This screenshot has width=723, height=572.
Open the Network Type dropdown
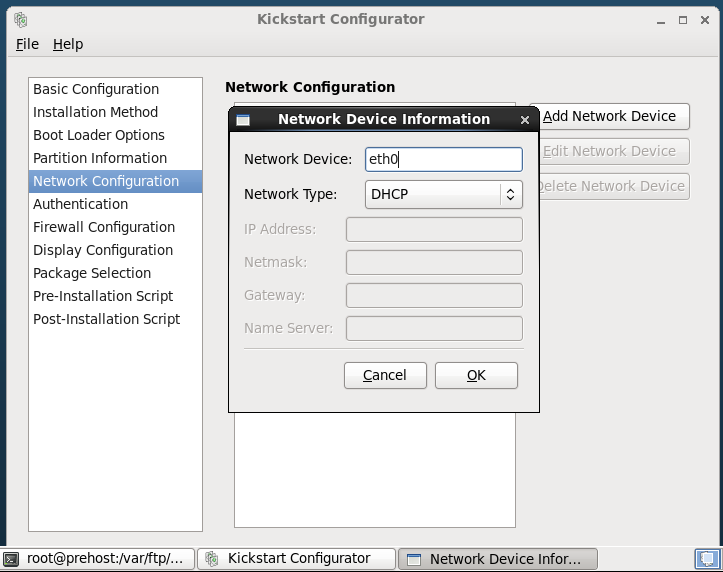click(444, 194)
